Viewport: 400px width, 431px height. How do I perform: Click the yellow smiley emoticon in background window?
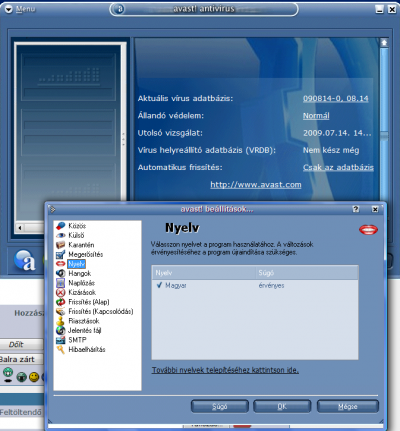(34, 377)
